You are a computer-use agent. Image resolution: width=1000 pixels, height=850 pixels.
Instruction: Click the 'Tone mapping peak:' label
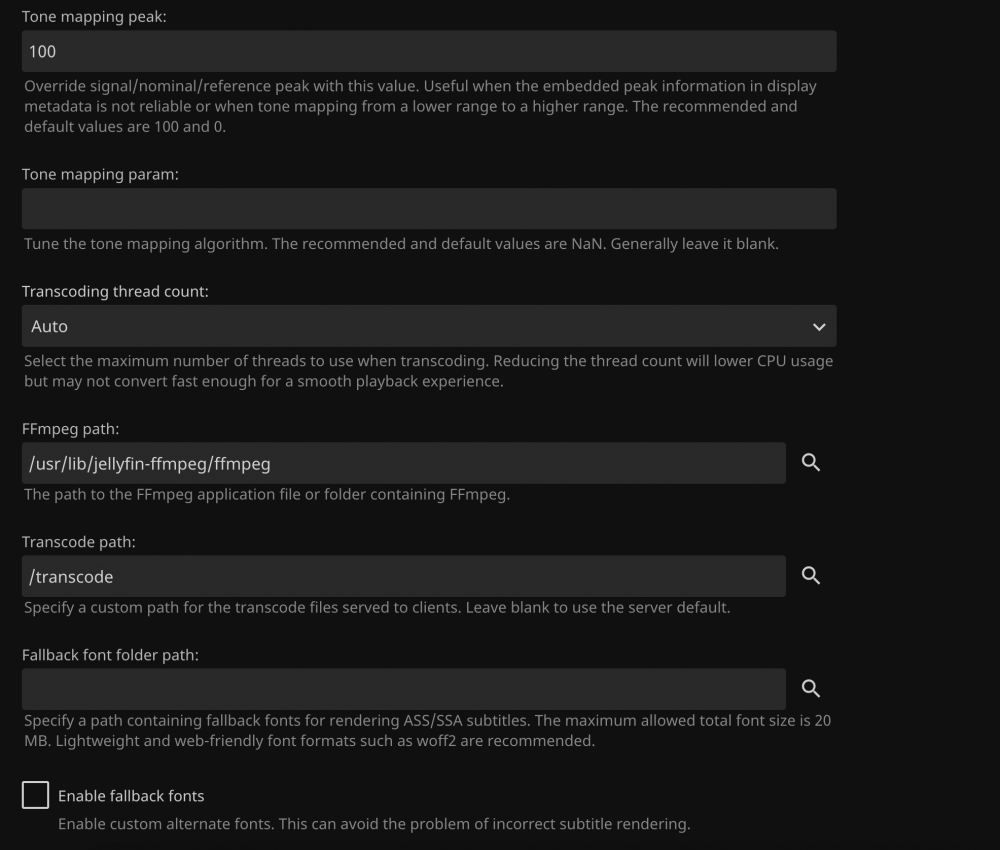pyautogui.click(x=94, y=17)
